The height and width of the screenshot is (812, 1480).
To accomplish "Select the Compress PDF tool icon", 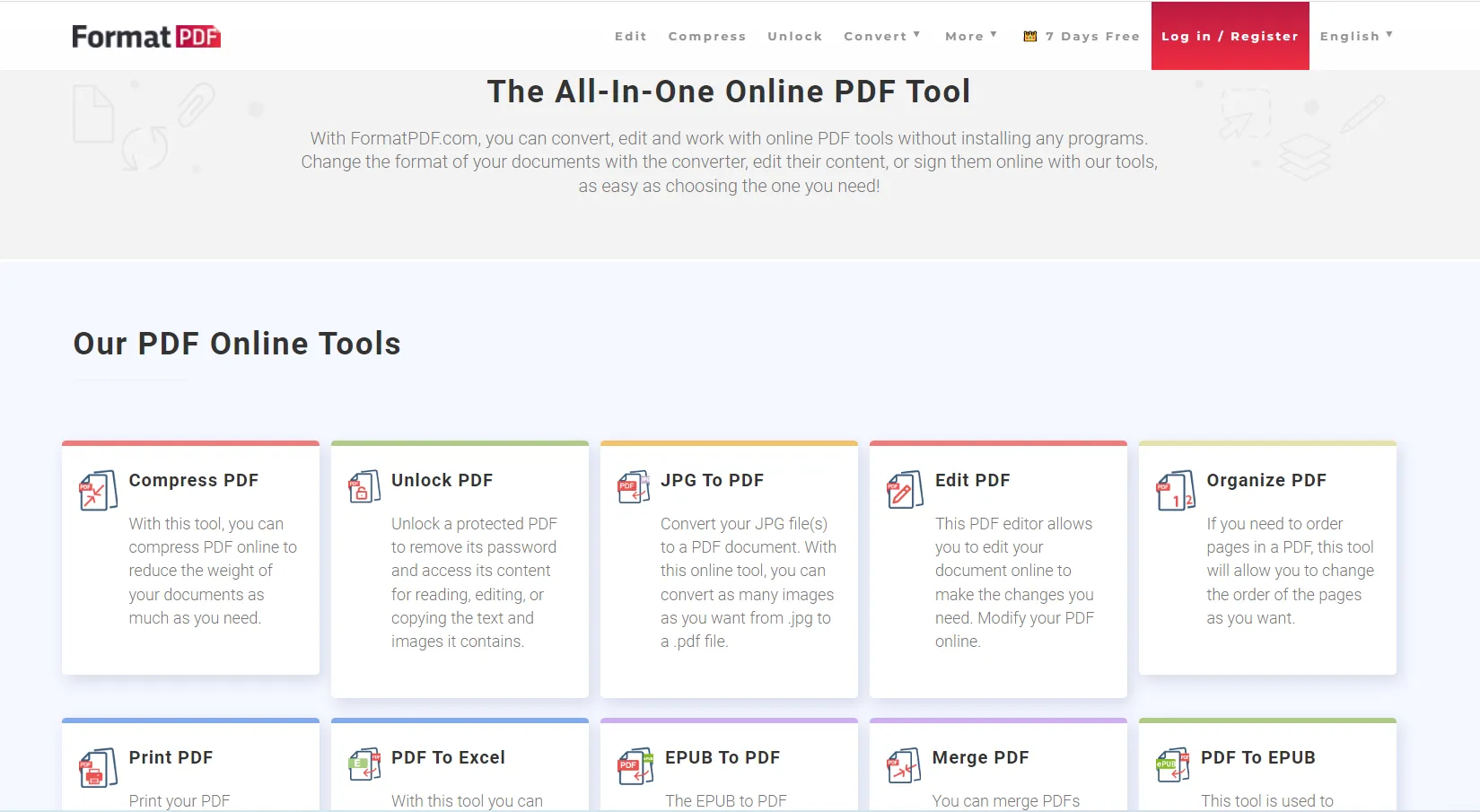I will point(97,490).
